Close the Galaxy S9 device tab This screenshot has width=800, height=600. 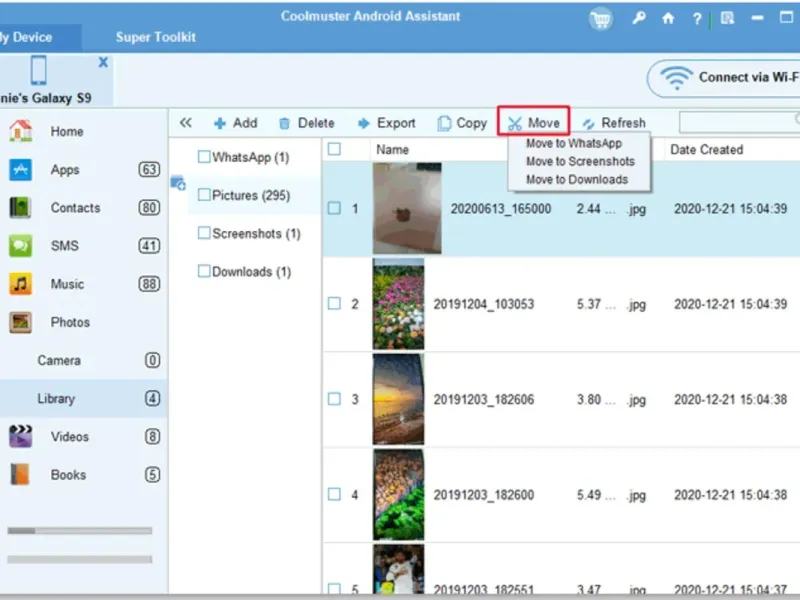click(103, 62)
